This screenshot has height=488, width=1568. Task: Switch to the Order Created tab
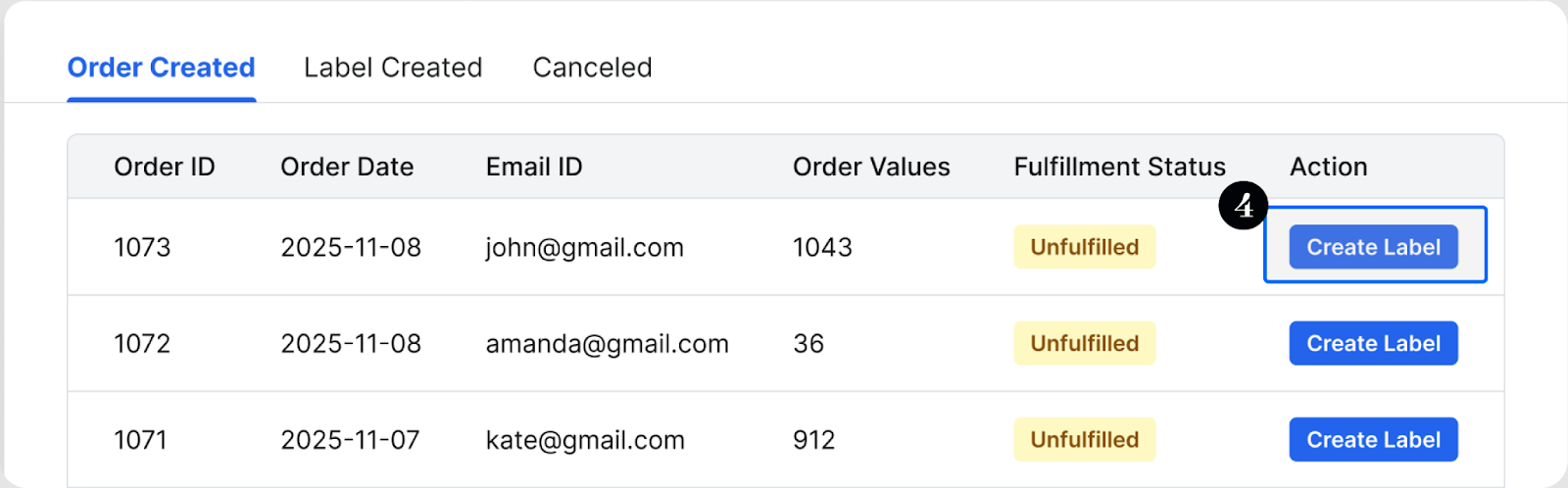coord(161,68)
